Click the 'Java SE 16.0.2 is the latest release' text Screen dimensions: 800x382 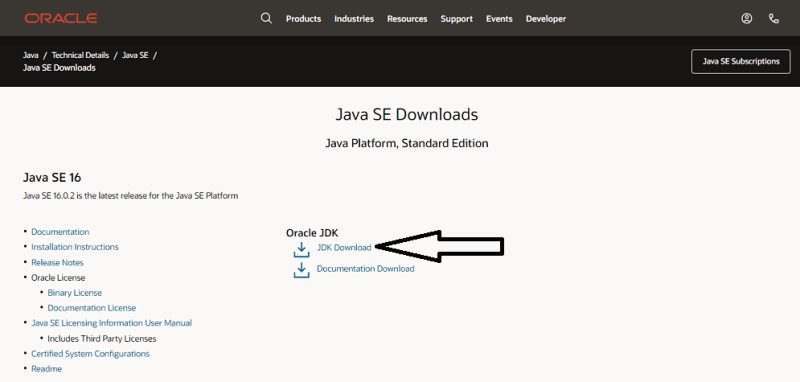coord(131,196)
